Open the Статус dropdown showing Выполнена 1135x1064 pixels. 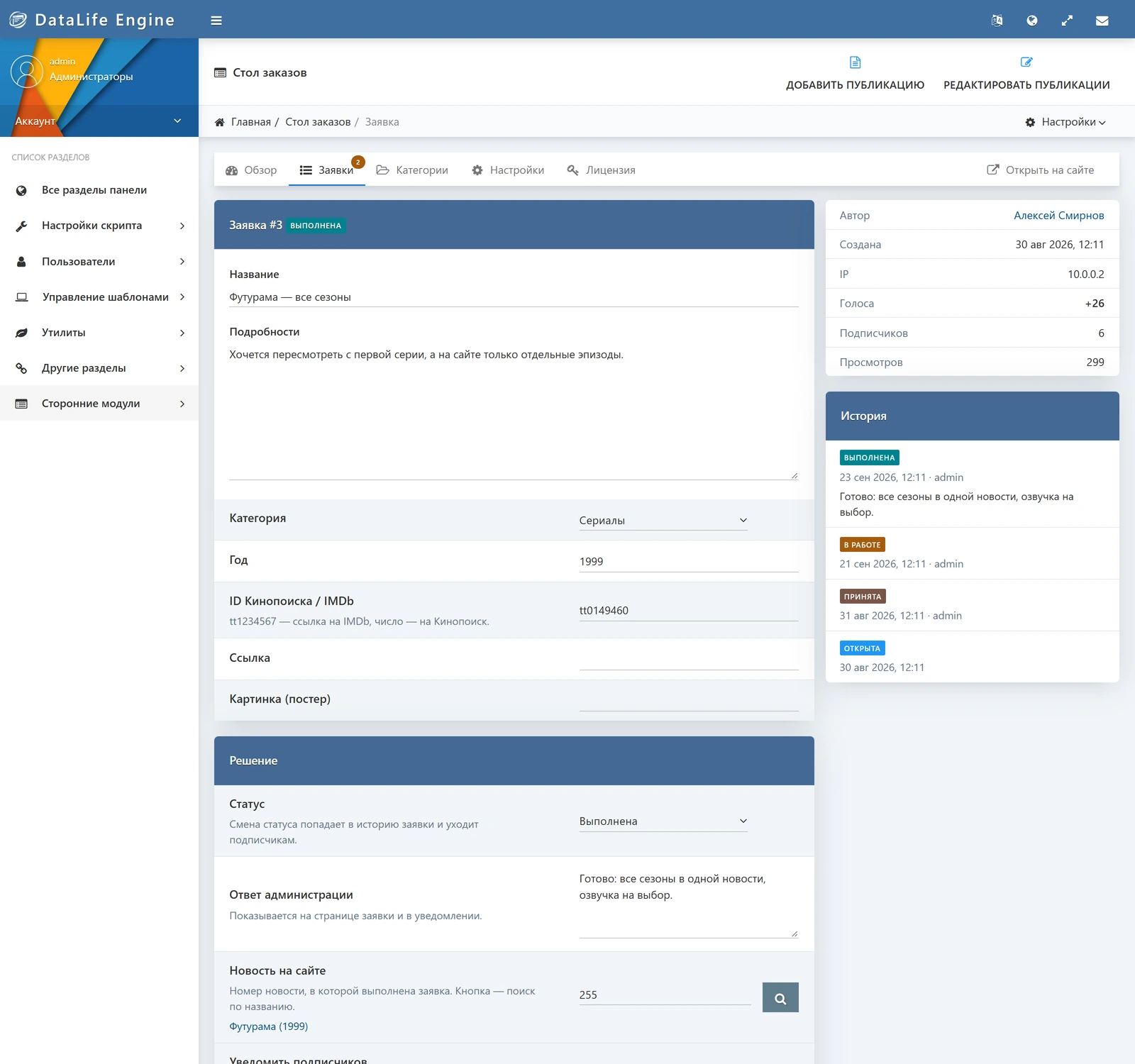[663, 821]
